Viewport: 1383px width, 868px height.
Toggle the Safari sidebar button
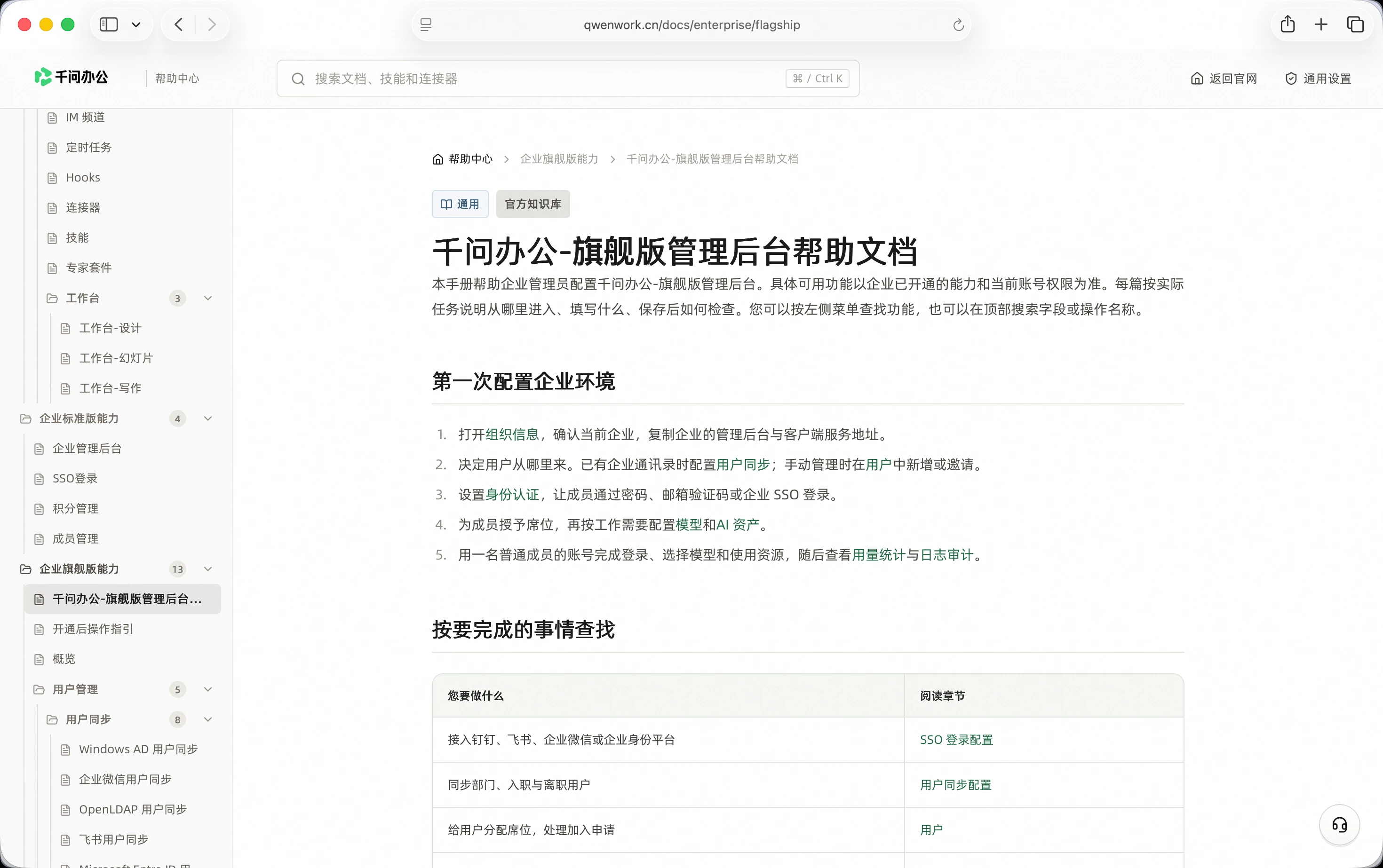[x=109, y=24]
